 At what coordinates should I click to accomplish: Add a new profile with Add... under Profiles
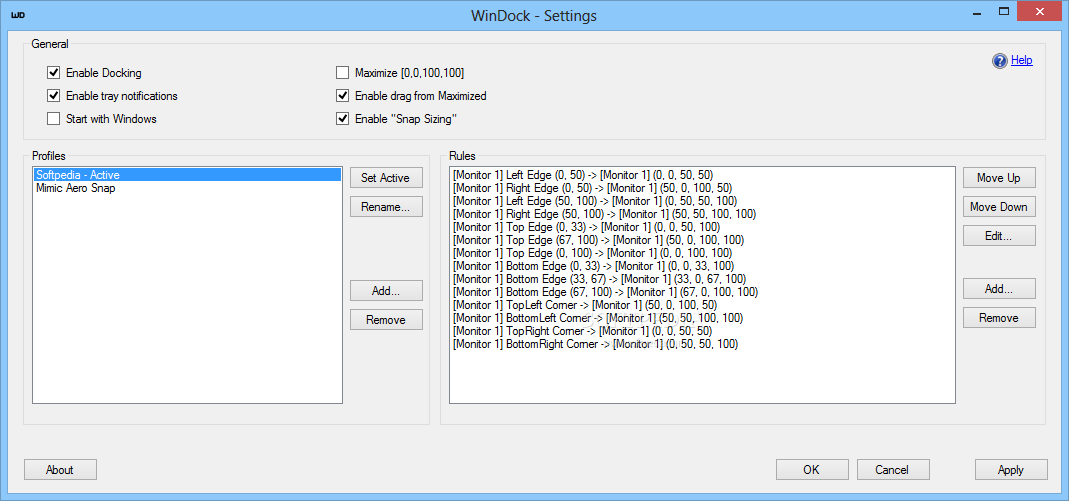click(386, 290)
